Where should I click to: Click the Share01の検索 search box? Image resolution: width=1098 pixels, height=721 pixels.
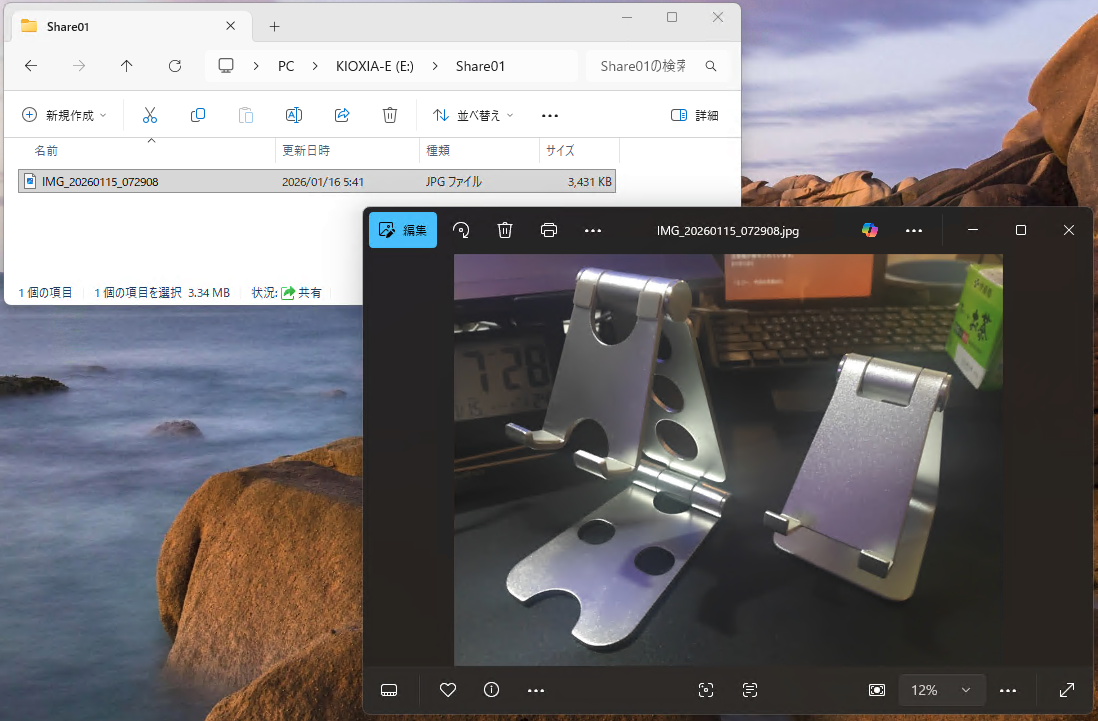tap(645, 66)
